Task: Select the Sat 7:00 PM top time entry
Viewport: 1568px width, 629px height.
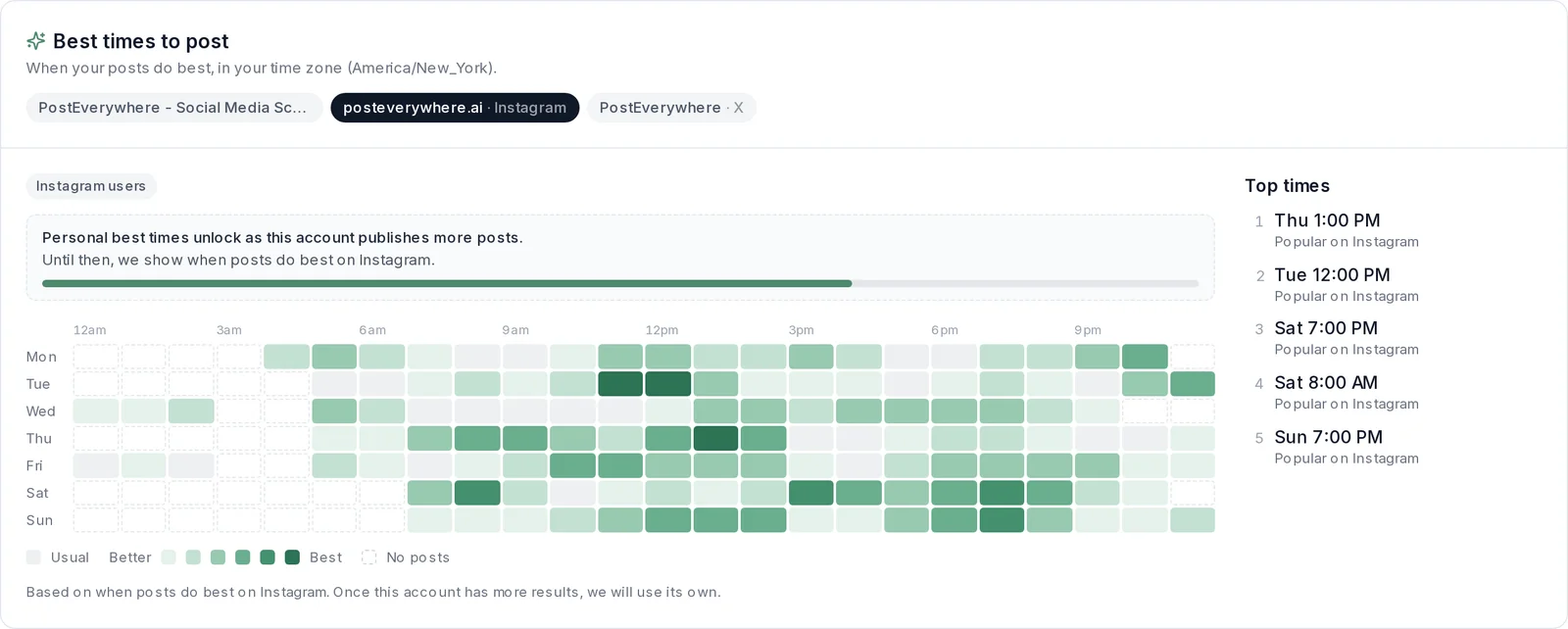Action: [1346, 338]
